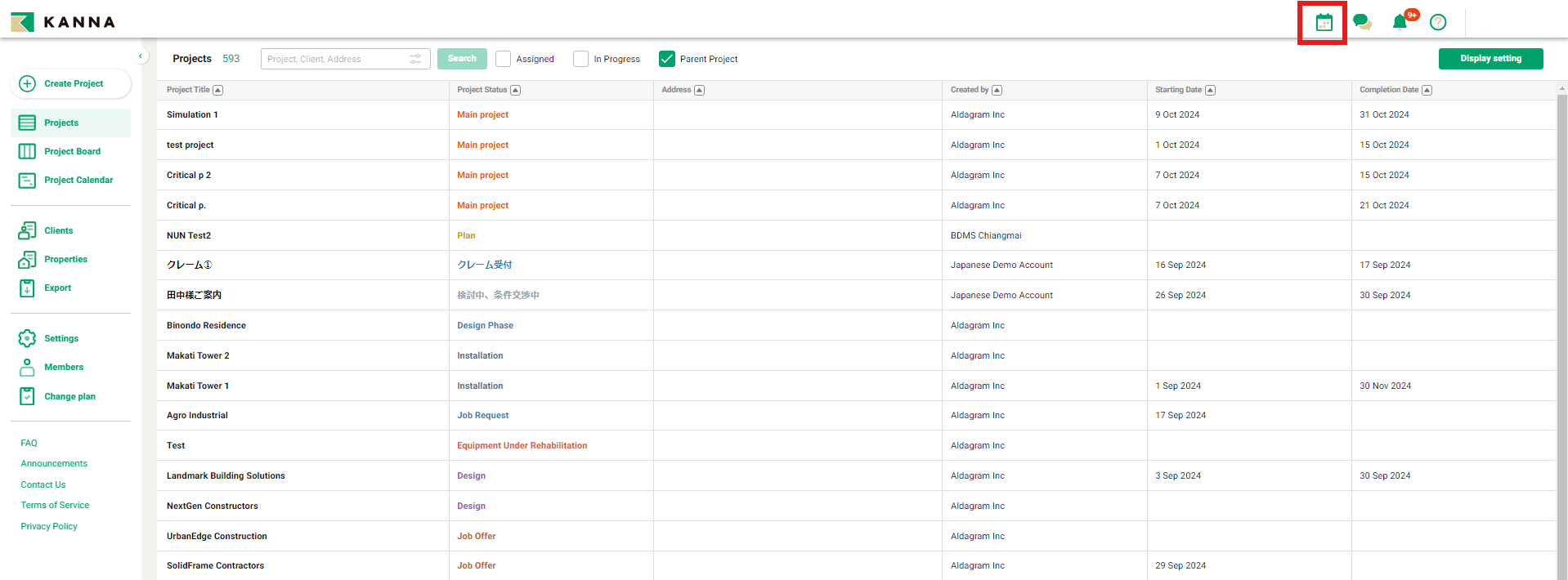The width and height of the screenshot is (1568, 580).
Task: Open the chat messages icon
Action: point(1362,22)
